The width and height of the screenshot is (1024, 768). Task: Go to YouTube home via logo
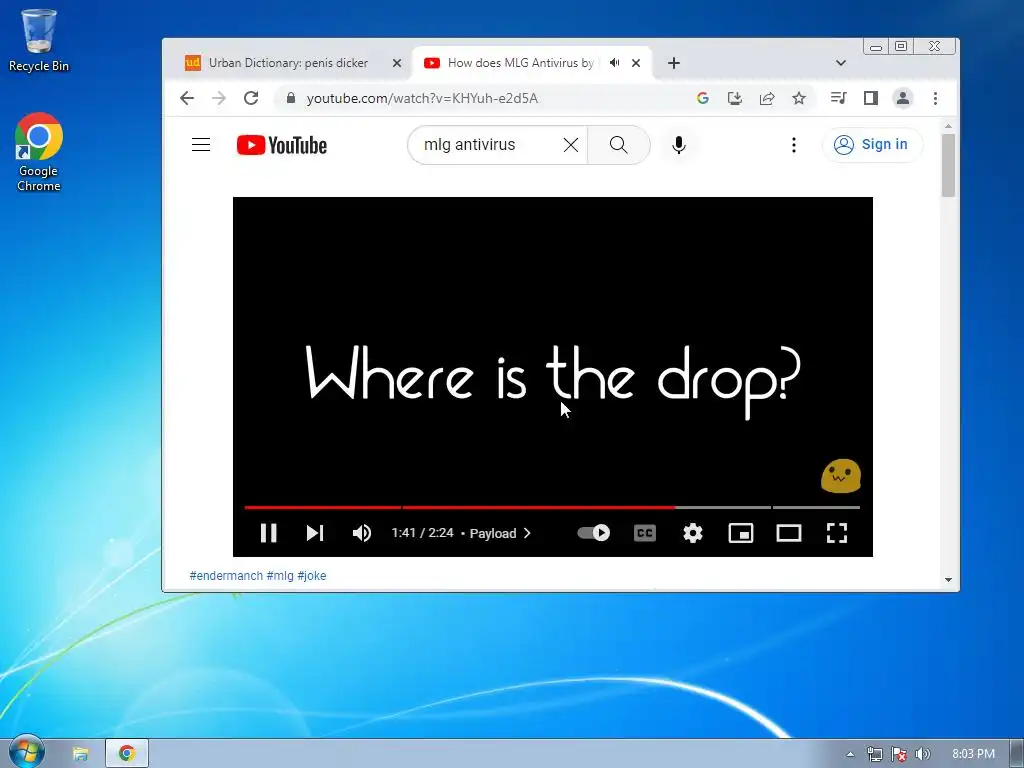[x=281, y=145]
